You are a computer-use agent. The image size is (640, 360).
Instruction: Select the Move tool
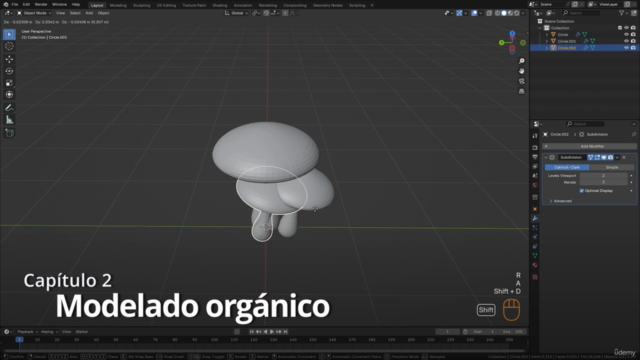[x=9, y=59]
